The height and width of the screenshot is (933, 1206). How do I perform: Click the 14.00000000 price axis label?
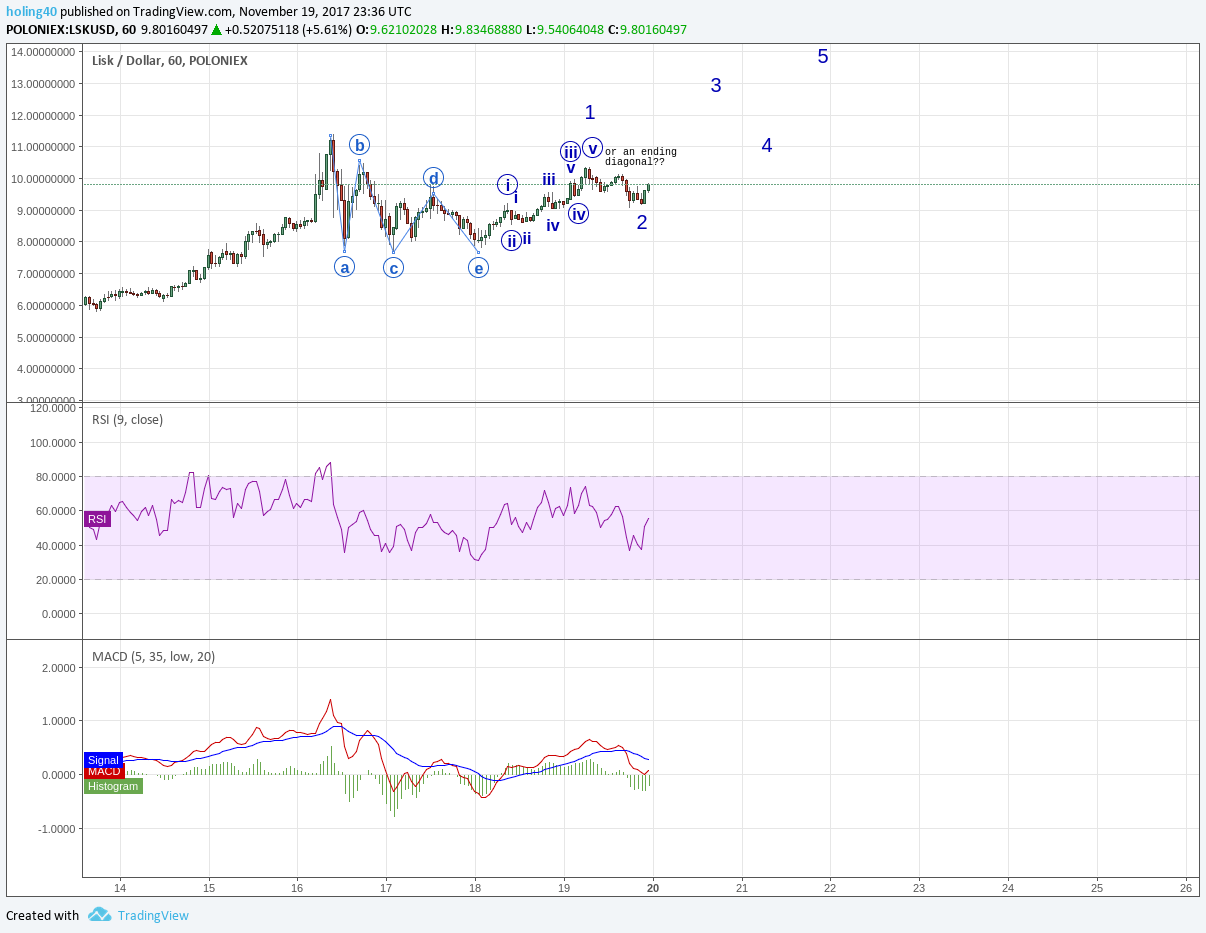click(x=44, y=52)
